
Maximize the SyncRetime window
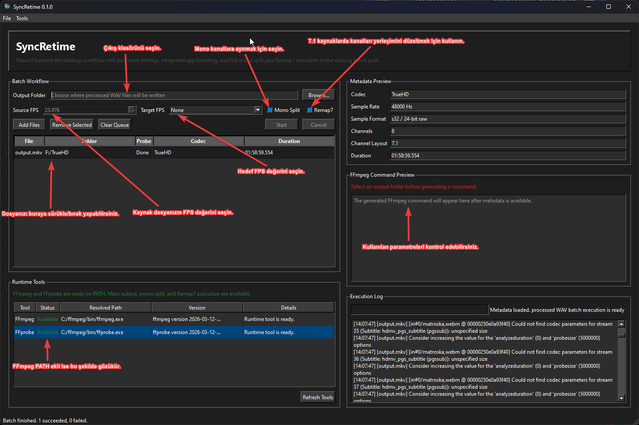pyautogui.click(x=608, y=7)
